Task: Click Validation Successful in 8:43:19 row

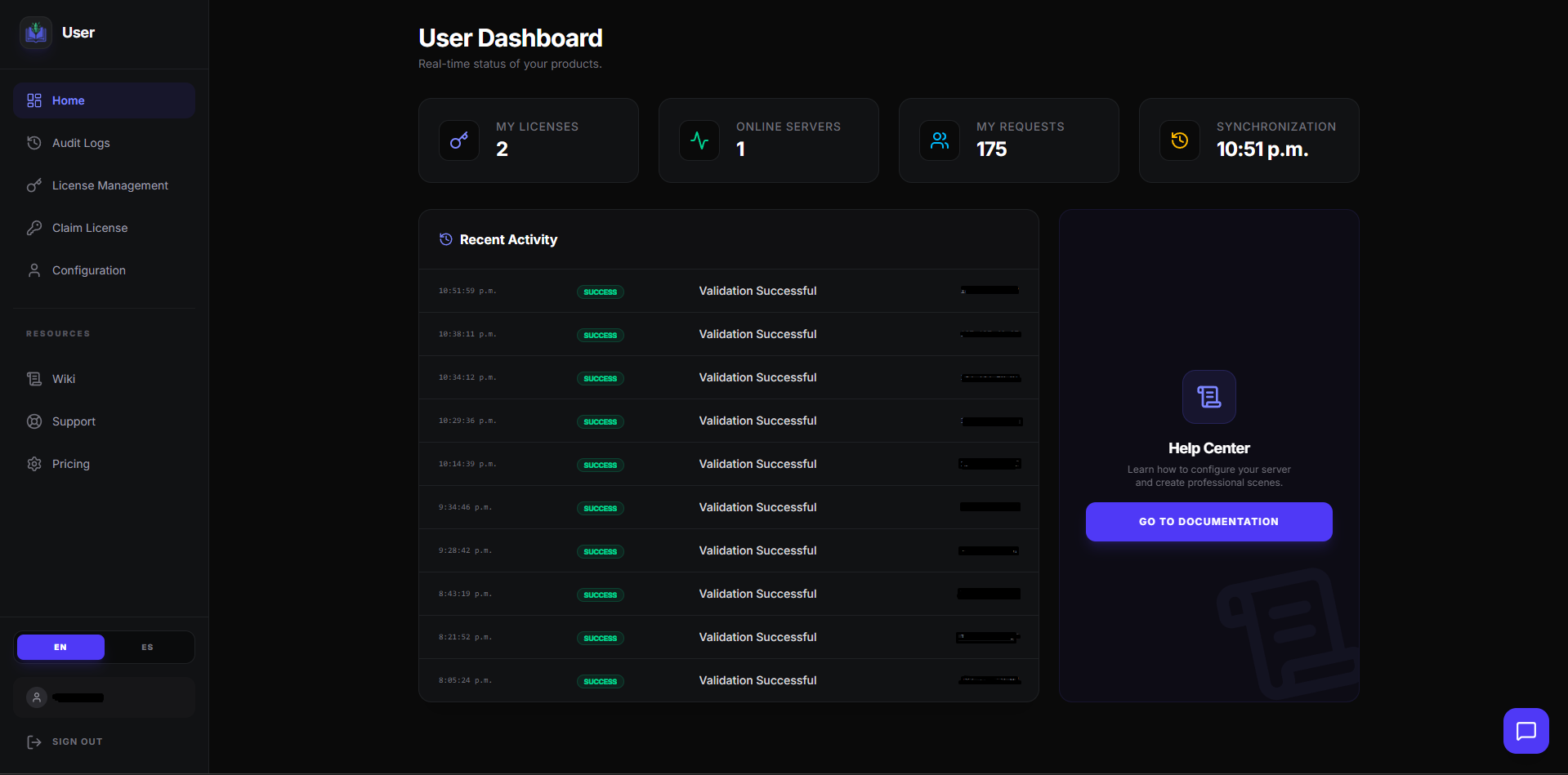Action: point(757,594)
